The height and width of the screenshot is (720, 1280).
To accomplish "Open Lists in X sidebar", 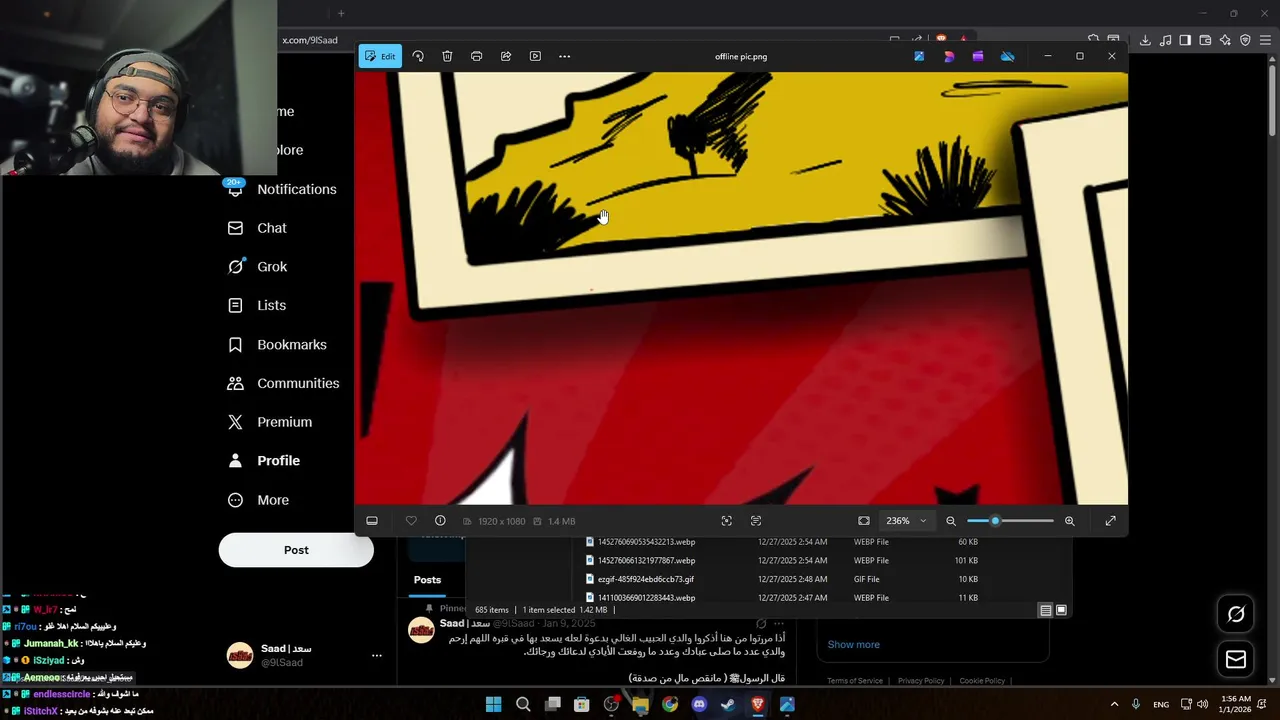I will (257, 305).
